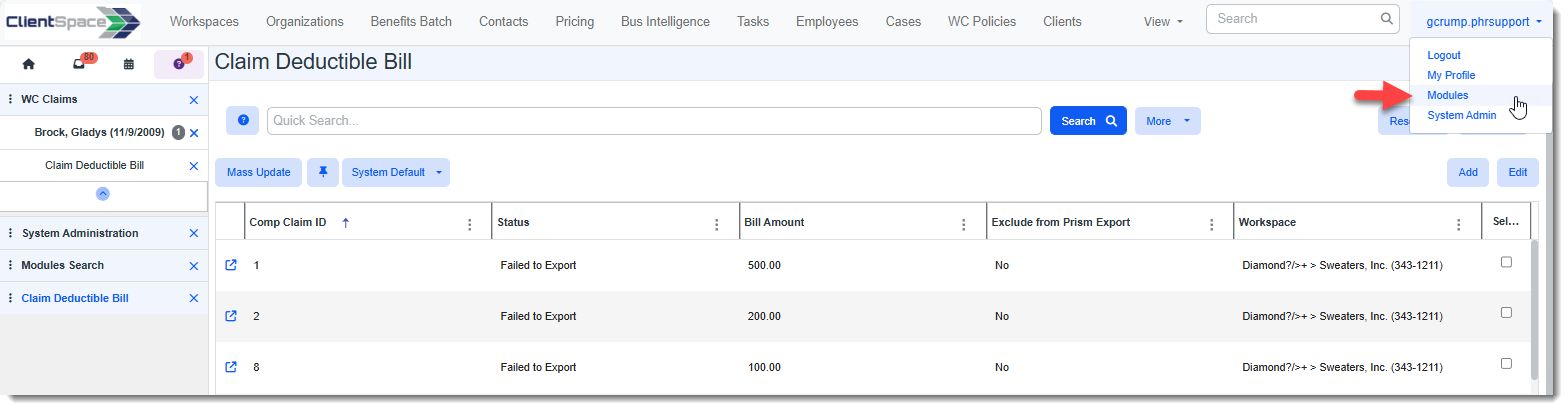Screen dimensions: 1568x410
Task: Click the home icon in sidebar
Action: point(28,64)
